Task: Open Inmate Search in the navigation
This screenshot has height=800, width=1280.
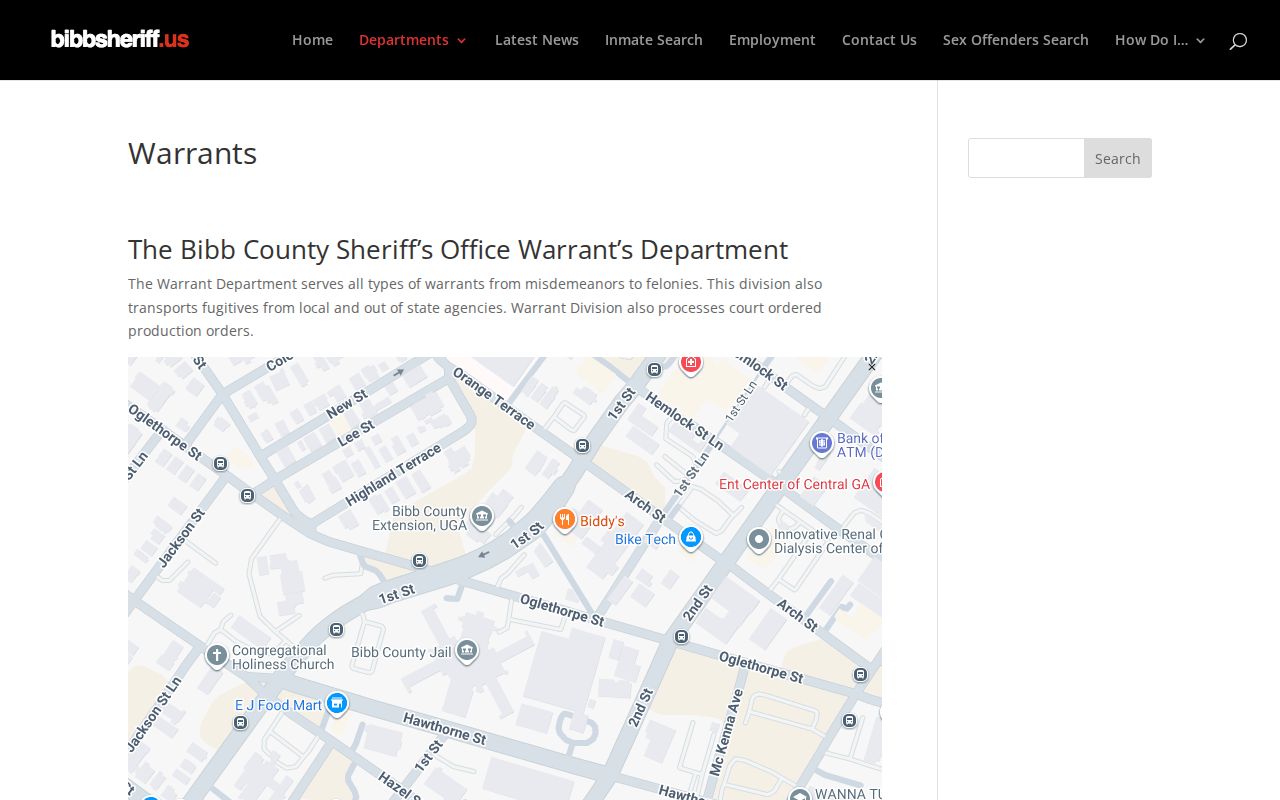Action: (x=654, y=40)
